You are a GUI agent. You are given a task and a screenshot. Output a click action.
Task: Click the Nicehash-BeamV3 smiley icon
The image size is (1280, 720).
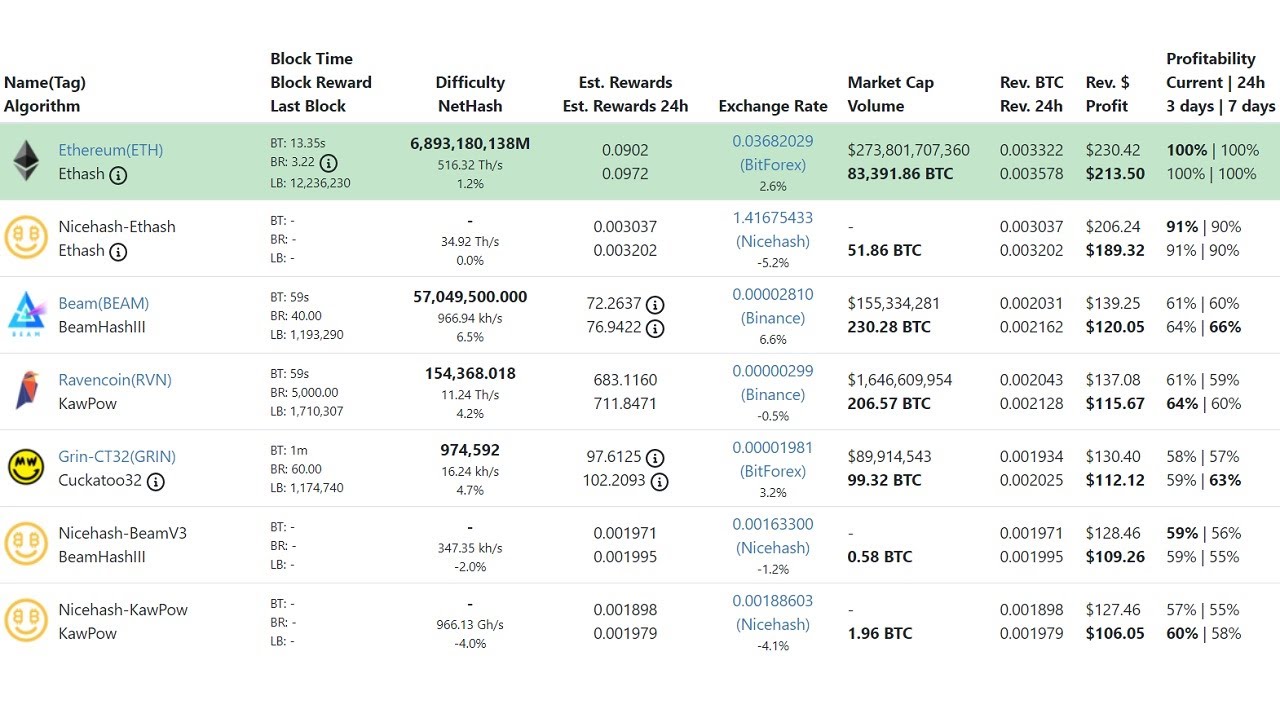point(26,544)
